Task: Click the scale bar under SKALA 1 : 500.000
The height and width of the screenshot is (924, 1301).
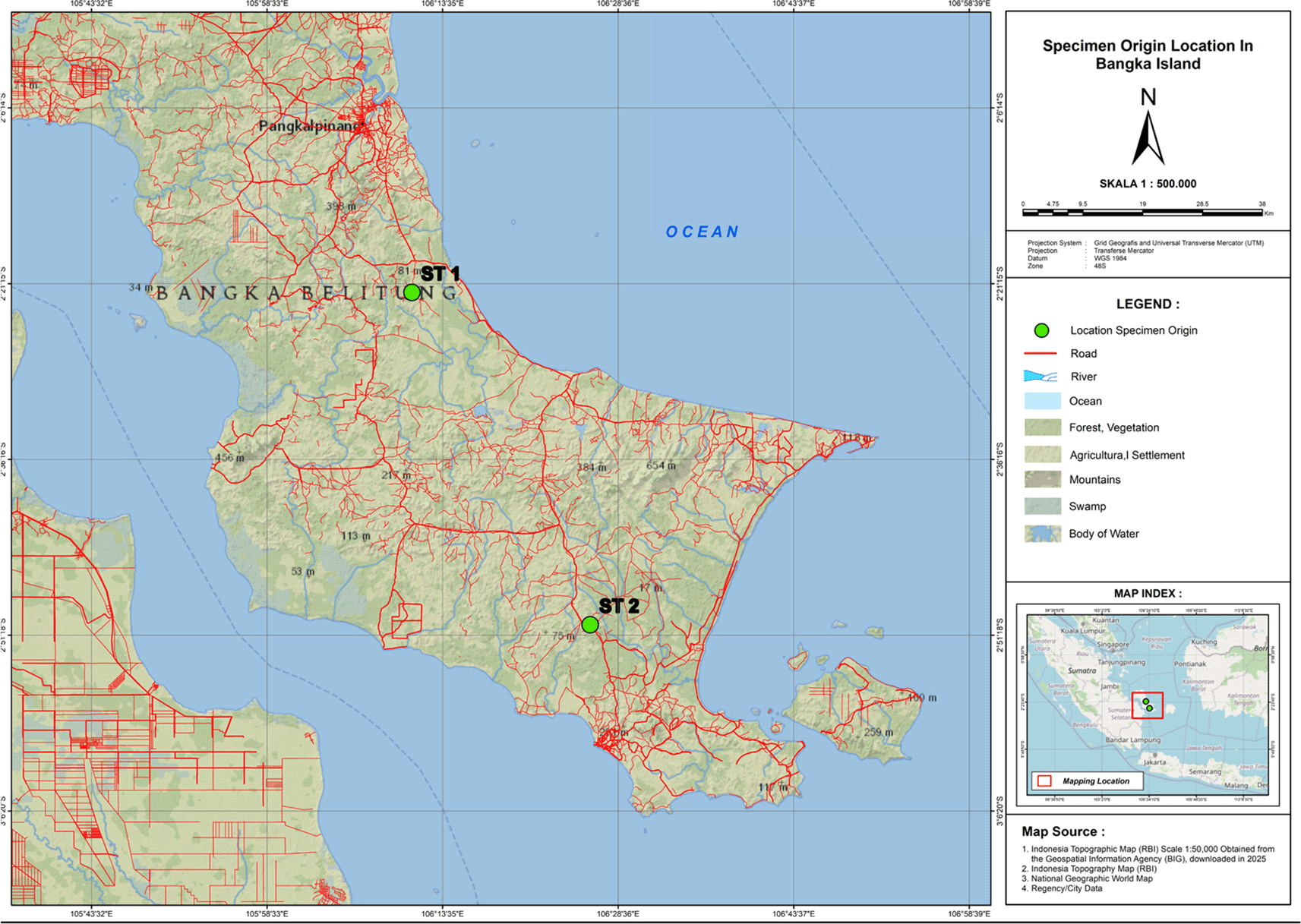Action: coord(1142,213)
